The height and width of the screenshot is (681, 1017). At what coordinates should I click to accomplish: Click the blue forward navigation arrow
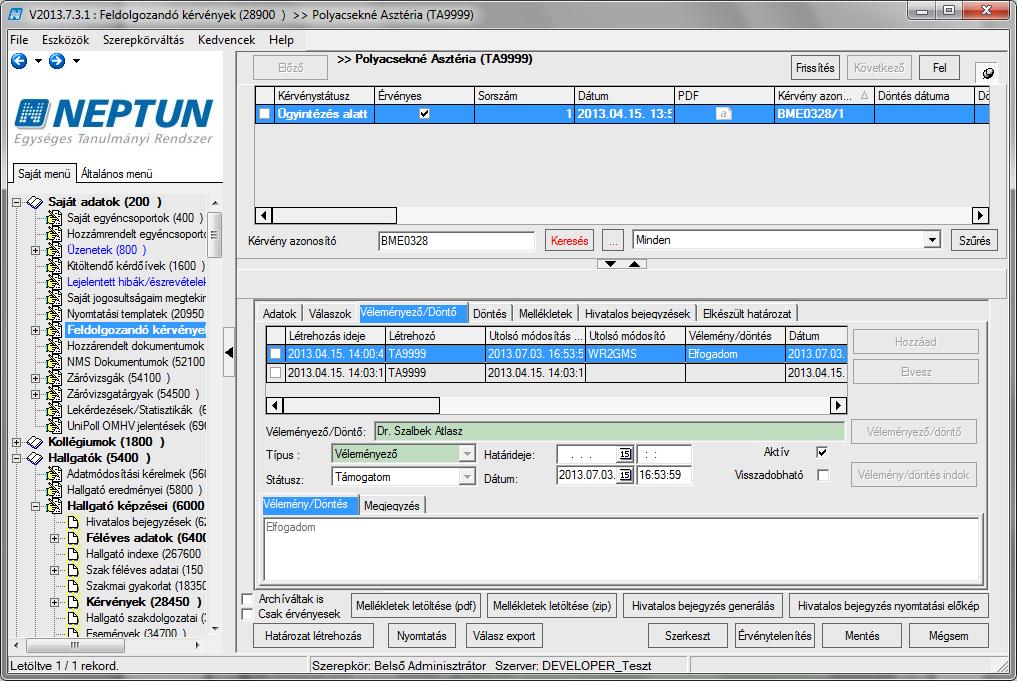57,61
